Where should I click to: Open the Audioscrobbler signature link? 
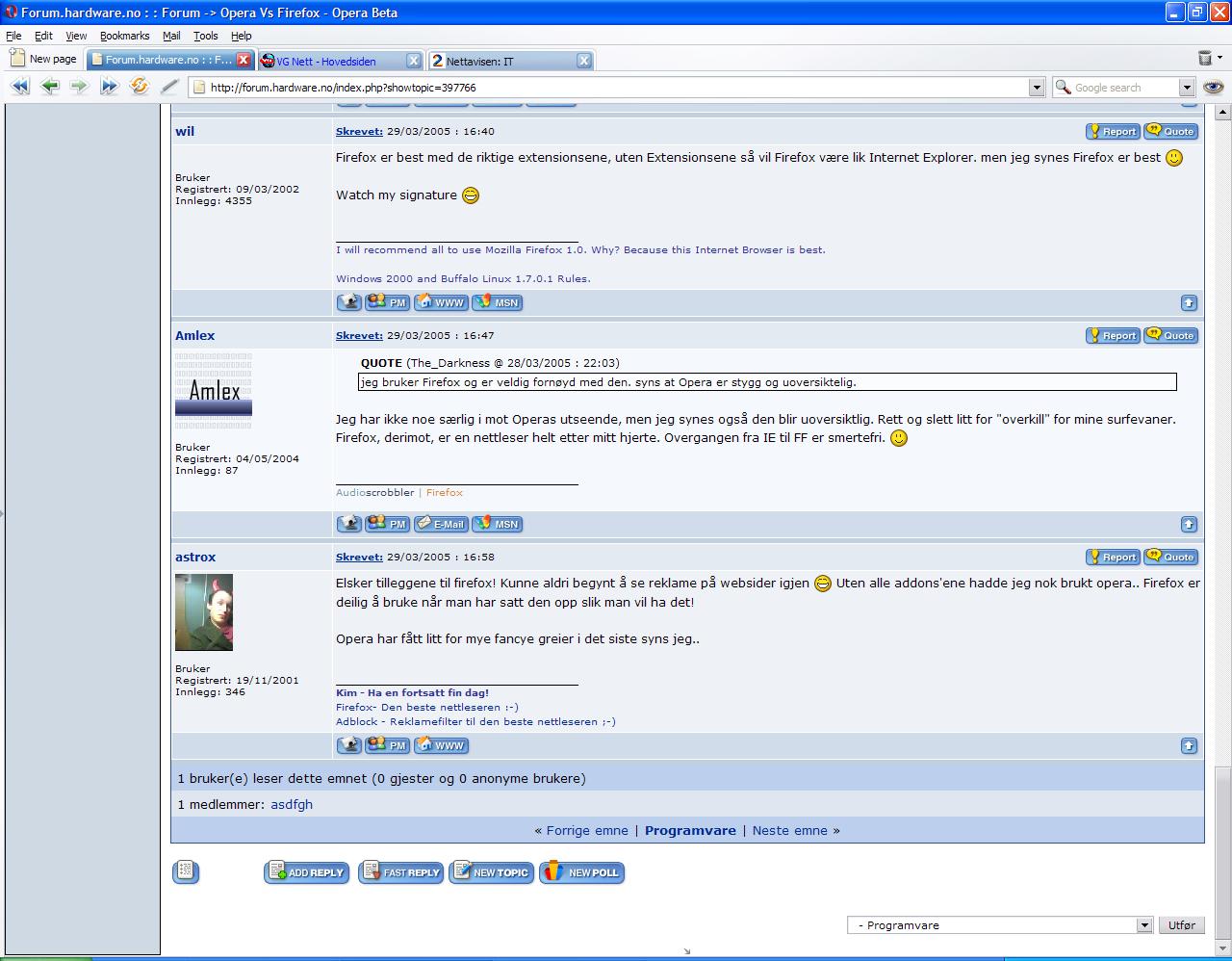pyautogui.click(x=375, y=492)
